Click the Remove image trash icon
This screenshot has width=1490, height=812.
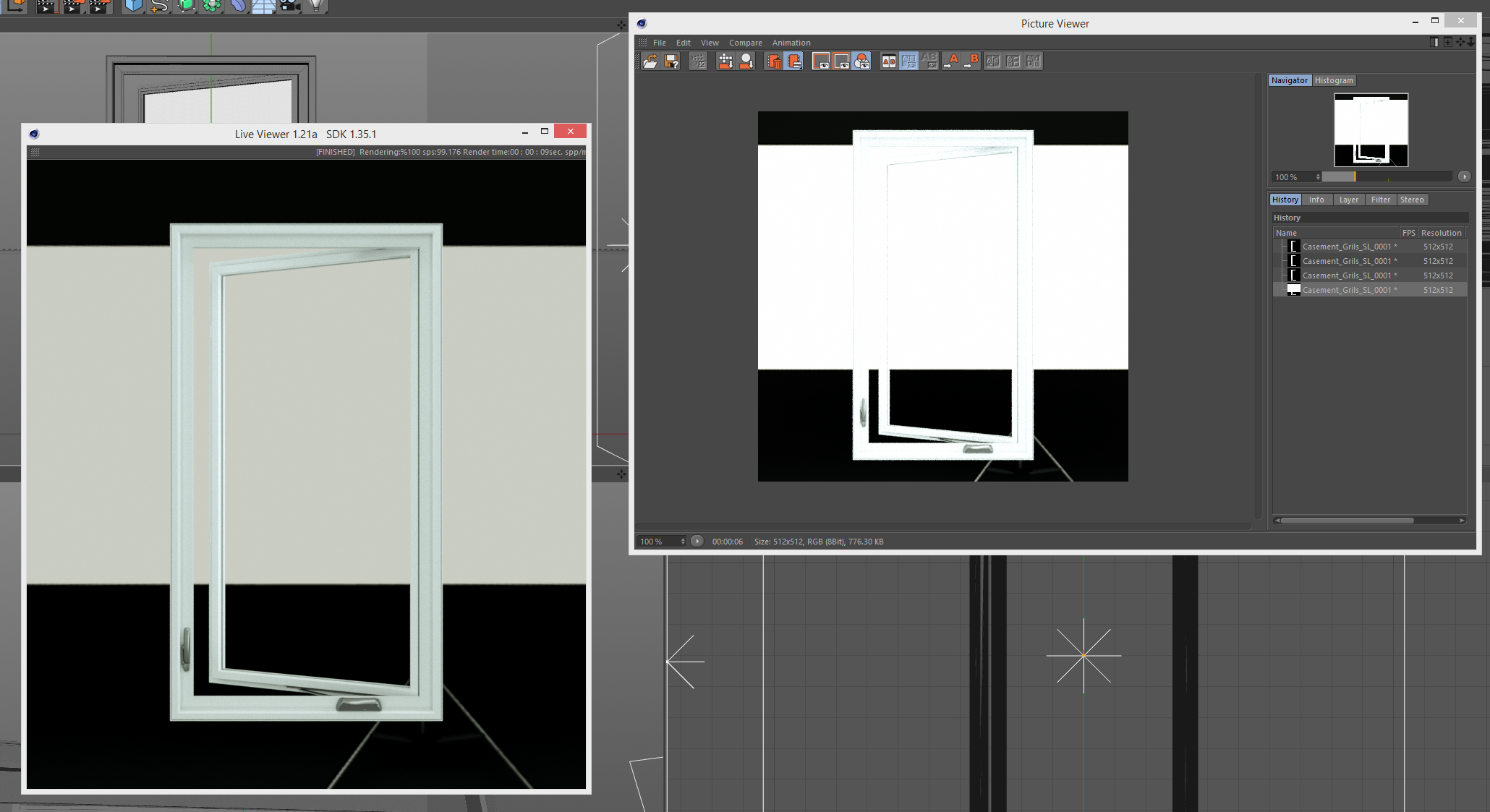point(773,61)
